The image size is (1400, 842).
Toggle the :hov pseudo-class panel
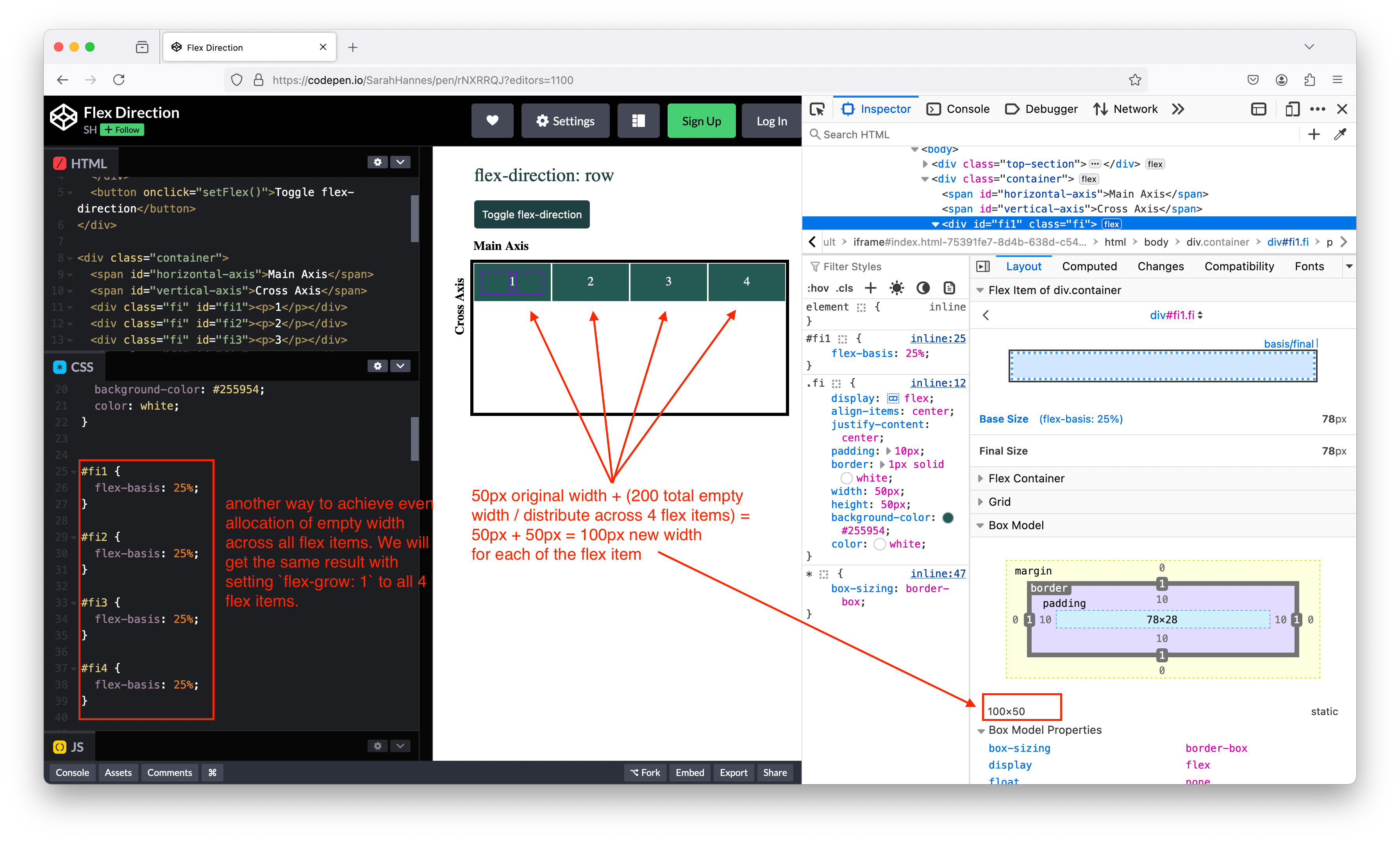tap(818, 288)
